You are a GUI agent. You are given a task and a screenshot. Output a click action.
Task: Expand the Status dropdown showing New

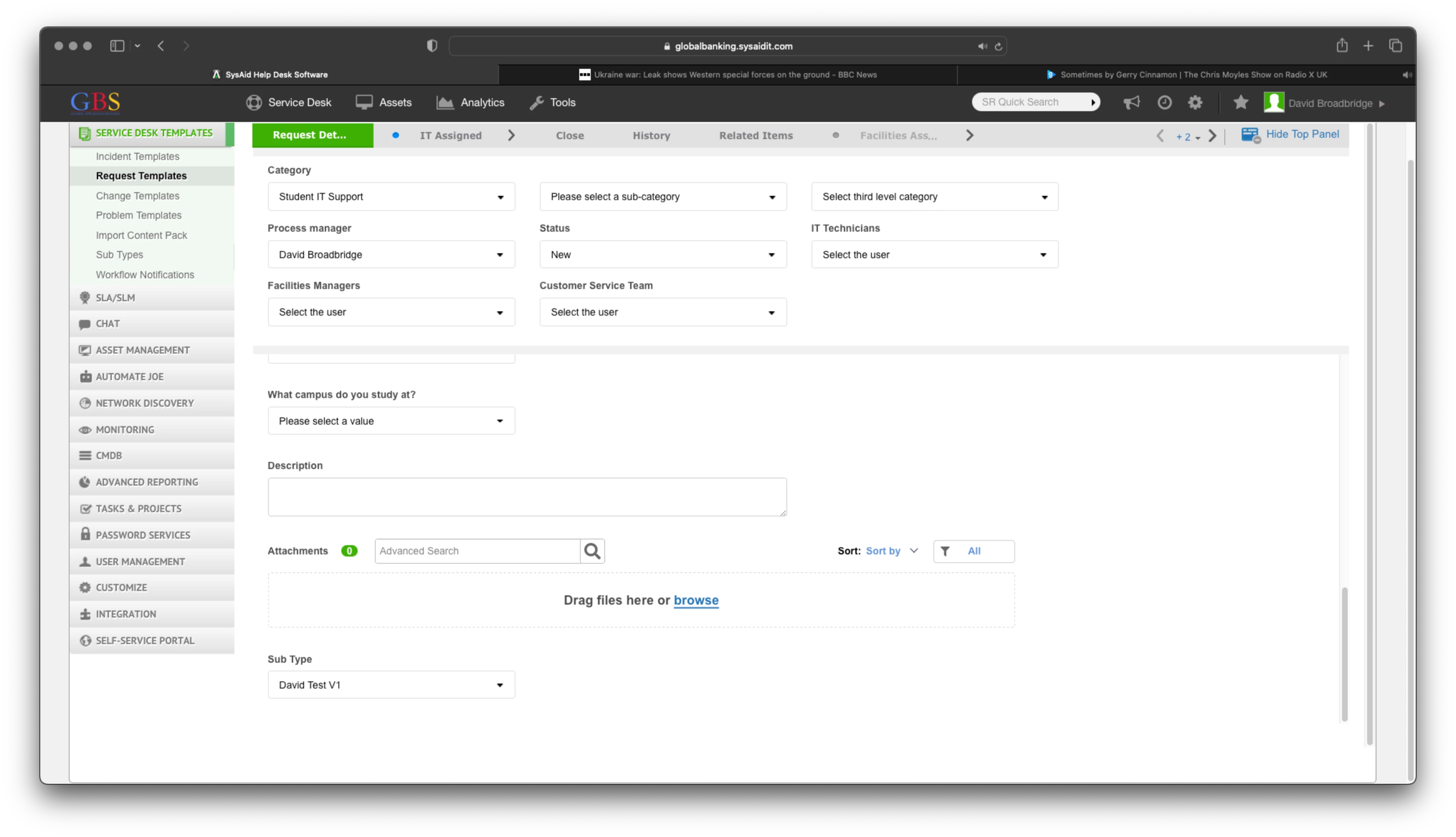tap(662, 255)
